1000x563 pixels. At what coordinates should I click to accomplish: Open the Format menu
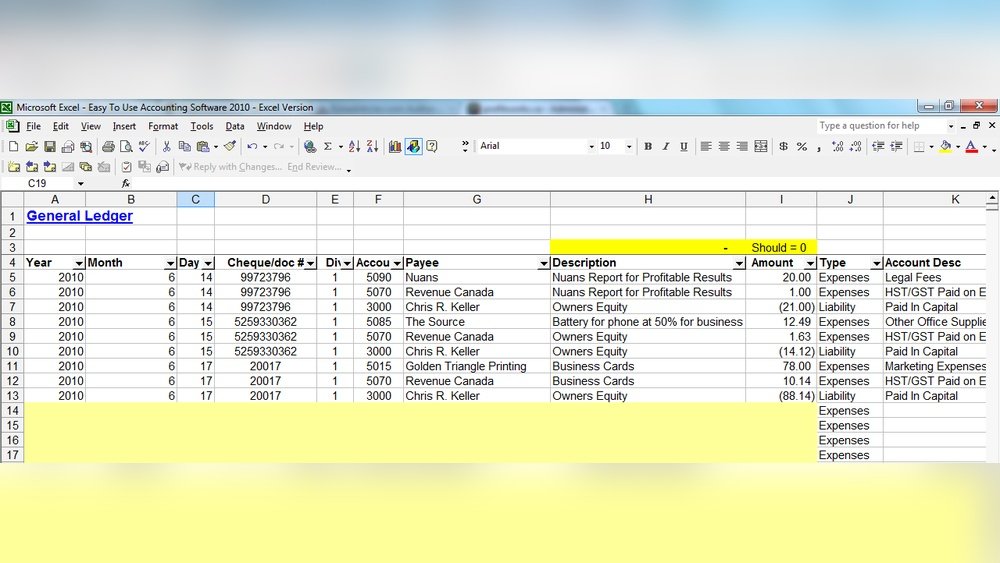pos(163,127)
